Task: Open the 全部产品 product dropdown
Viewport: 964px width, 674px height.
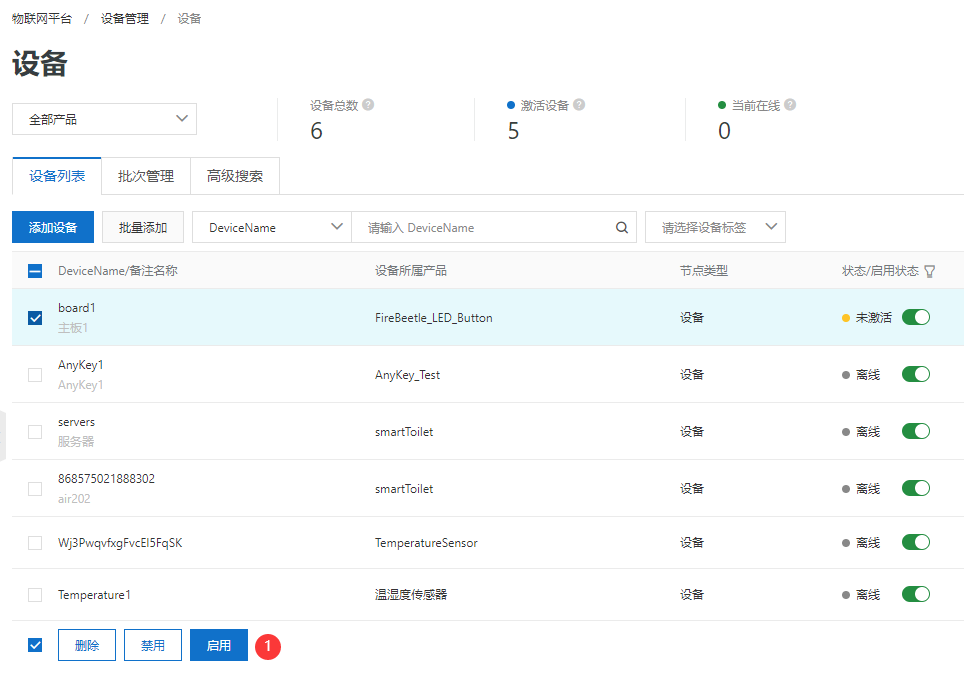Action: click(105, 119)
